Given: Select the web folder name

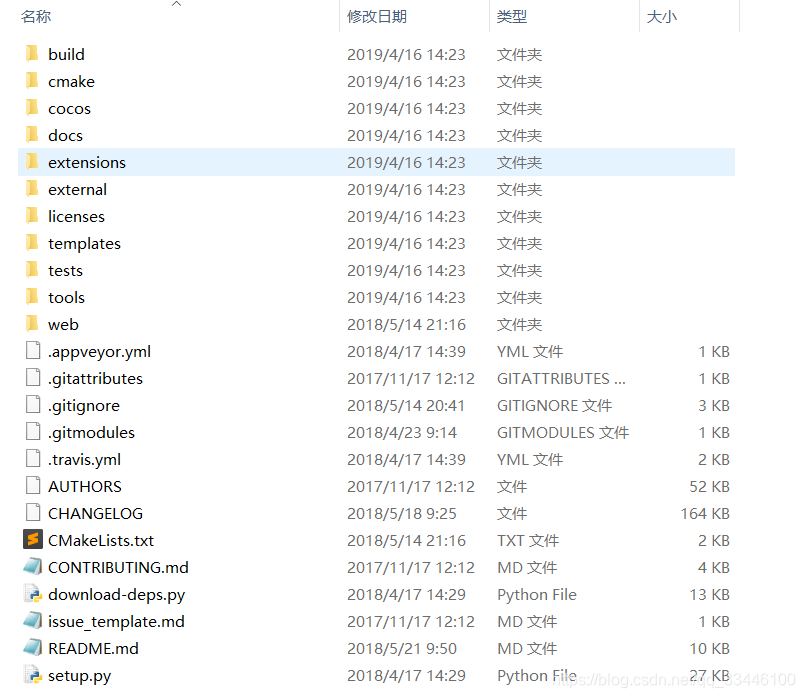Looking at the screenshot, I should (63, 324).
